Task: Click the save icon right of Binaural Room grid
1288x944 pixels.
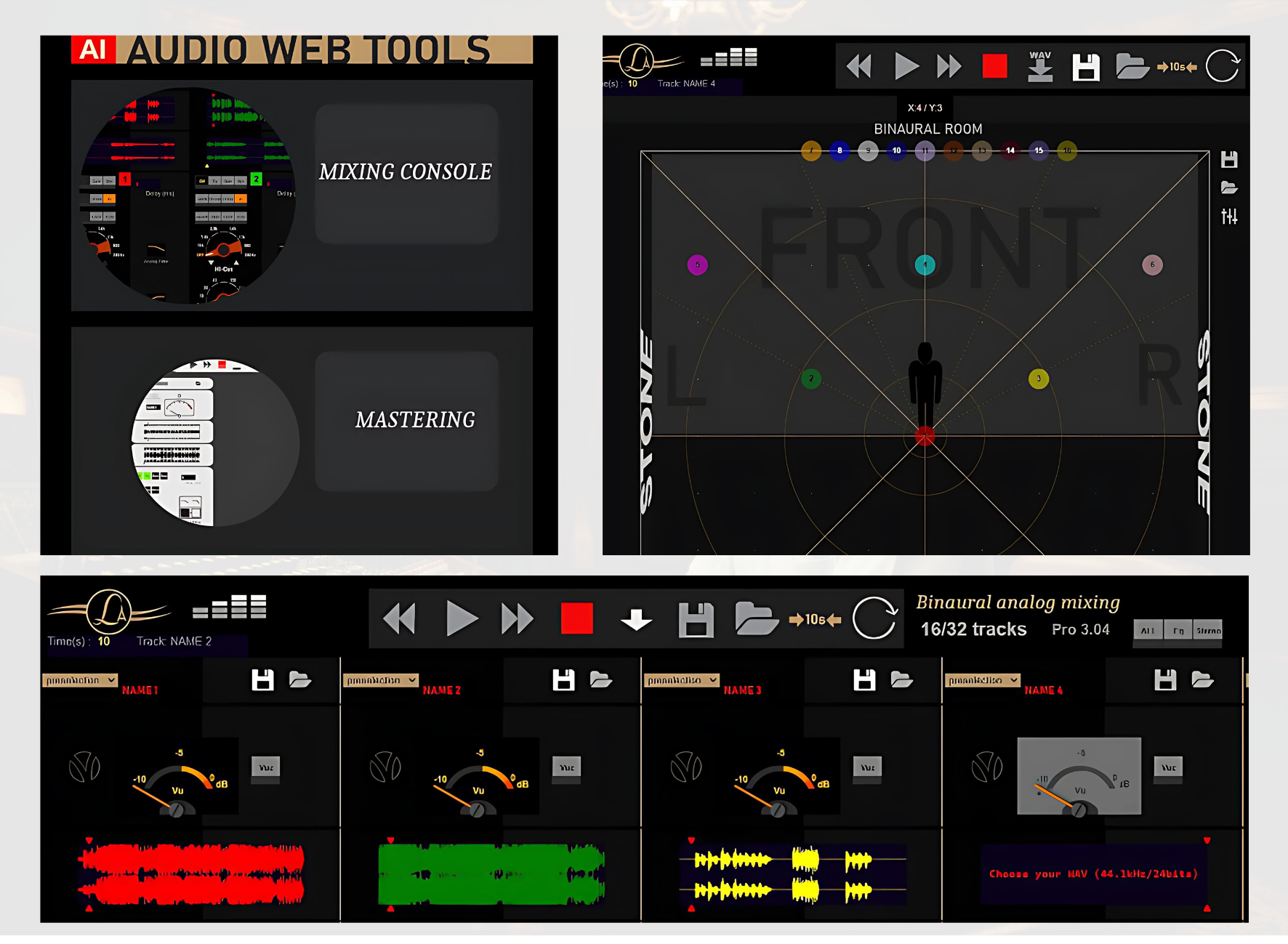Action: [1229, 160]
